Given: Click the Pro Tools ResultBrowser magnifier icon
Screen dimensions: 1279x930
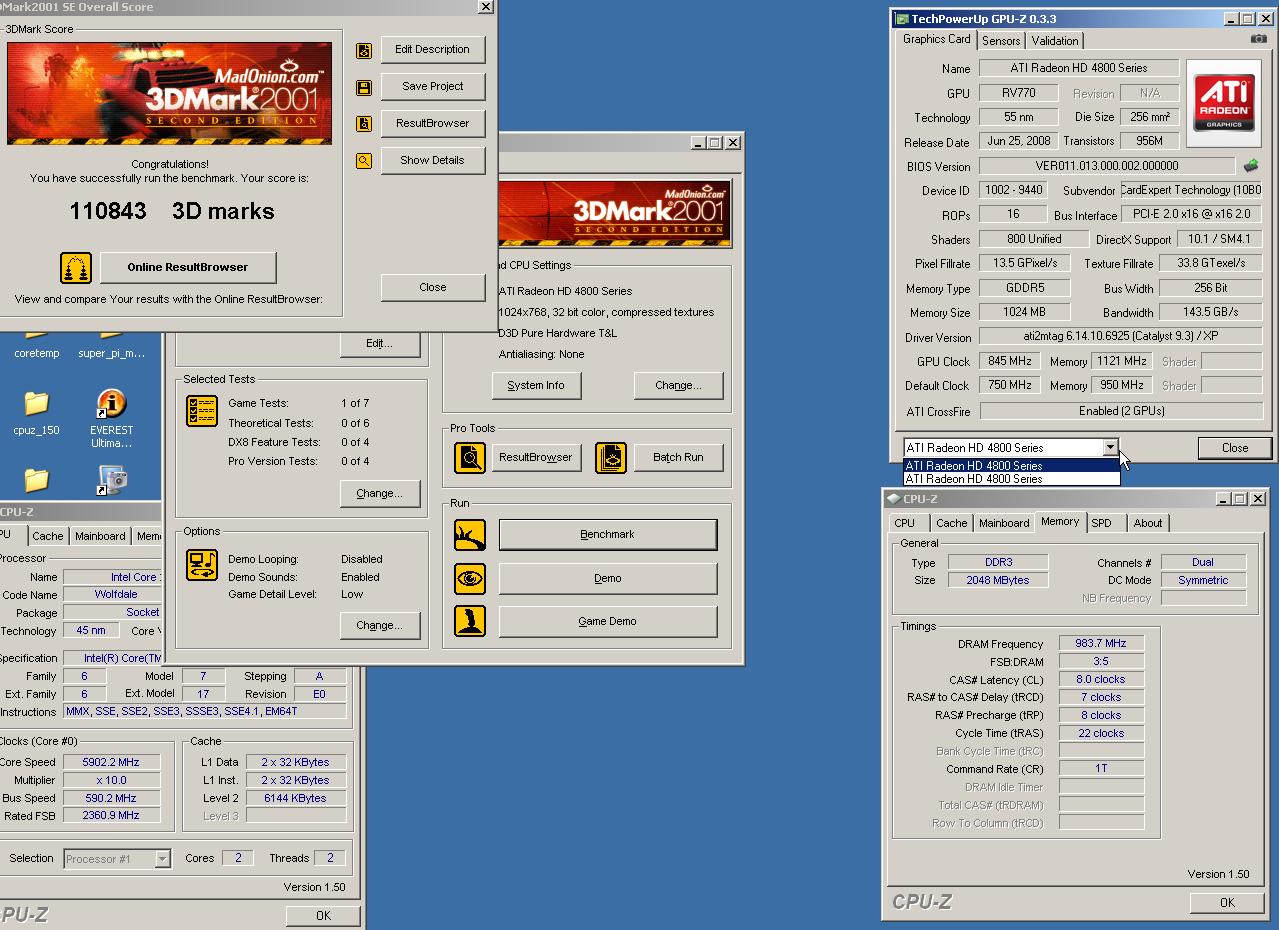Looking at the screenshot, I should 470,458.
